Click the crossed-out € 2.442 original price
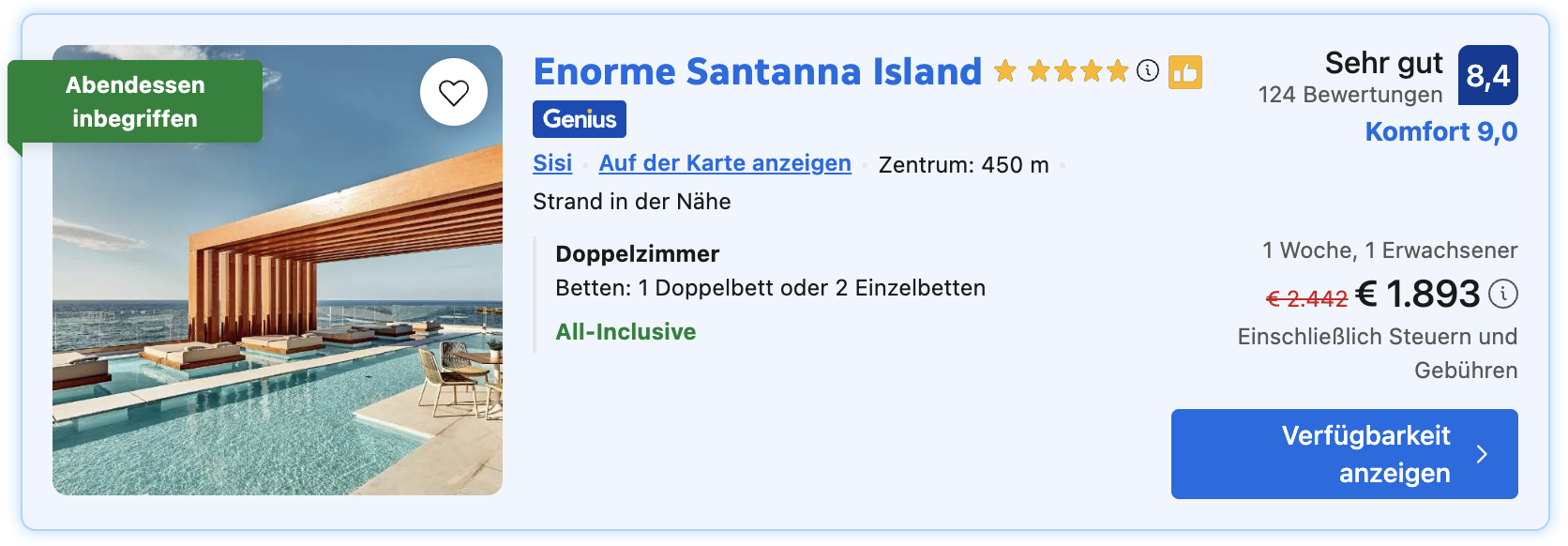1568x546 pixels. (1306, 299)
